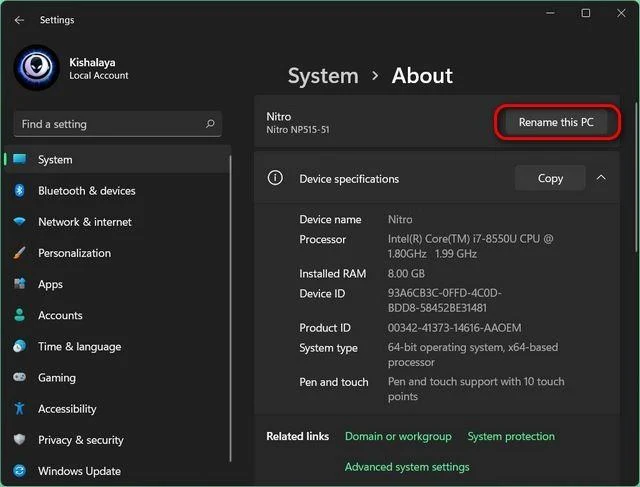Open Advanced system settings link
This screenshot has height=487, width=640.
pos(407,467)
